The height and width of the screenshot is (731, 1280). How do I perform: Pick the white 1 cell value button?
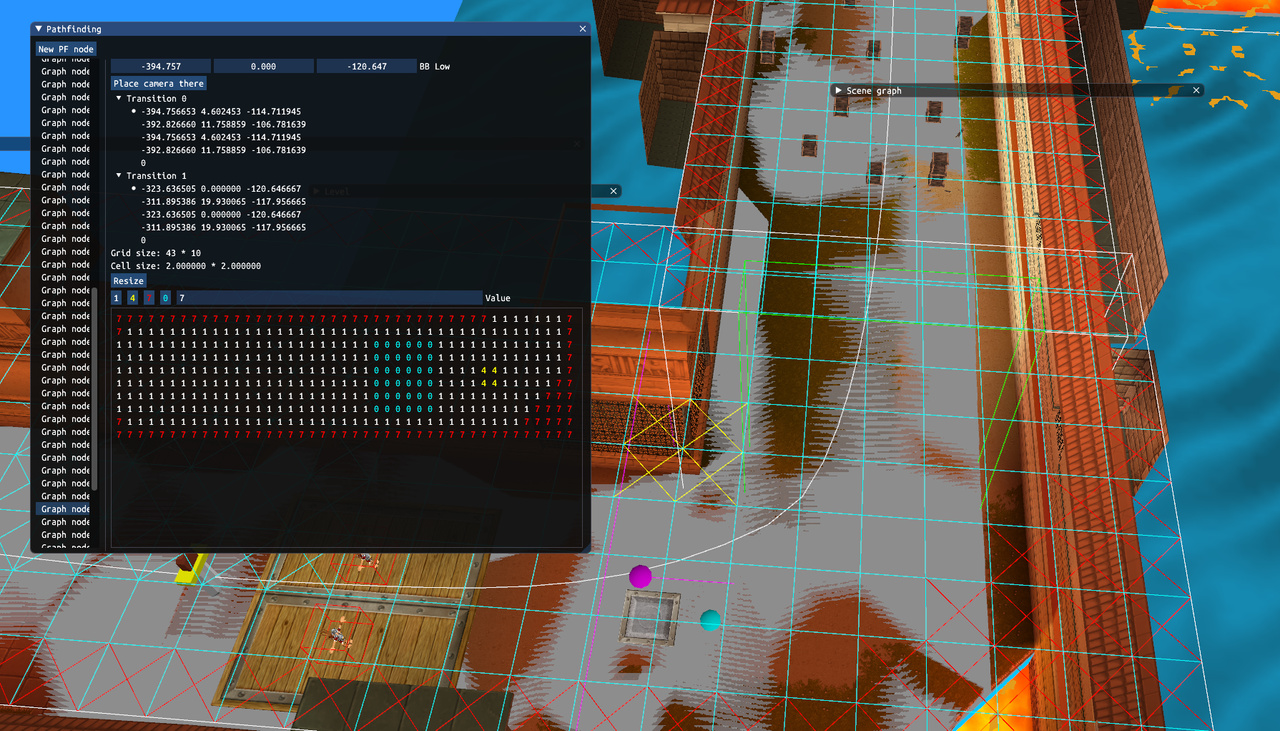click(116, 298)
